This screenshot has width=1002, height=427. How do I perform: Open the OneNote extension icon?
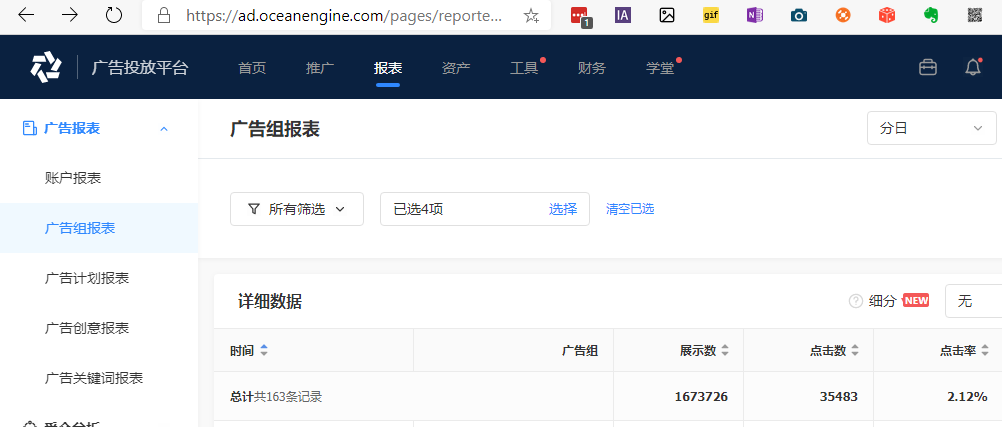tap(755, 15)
